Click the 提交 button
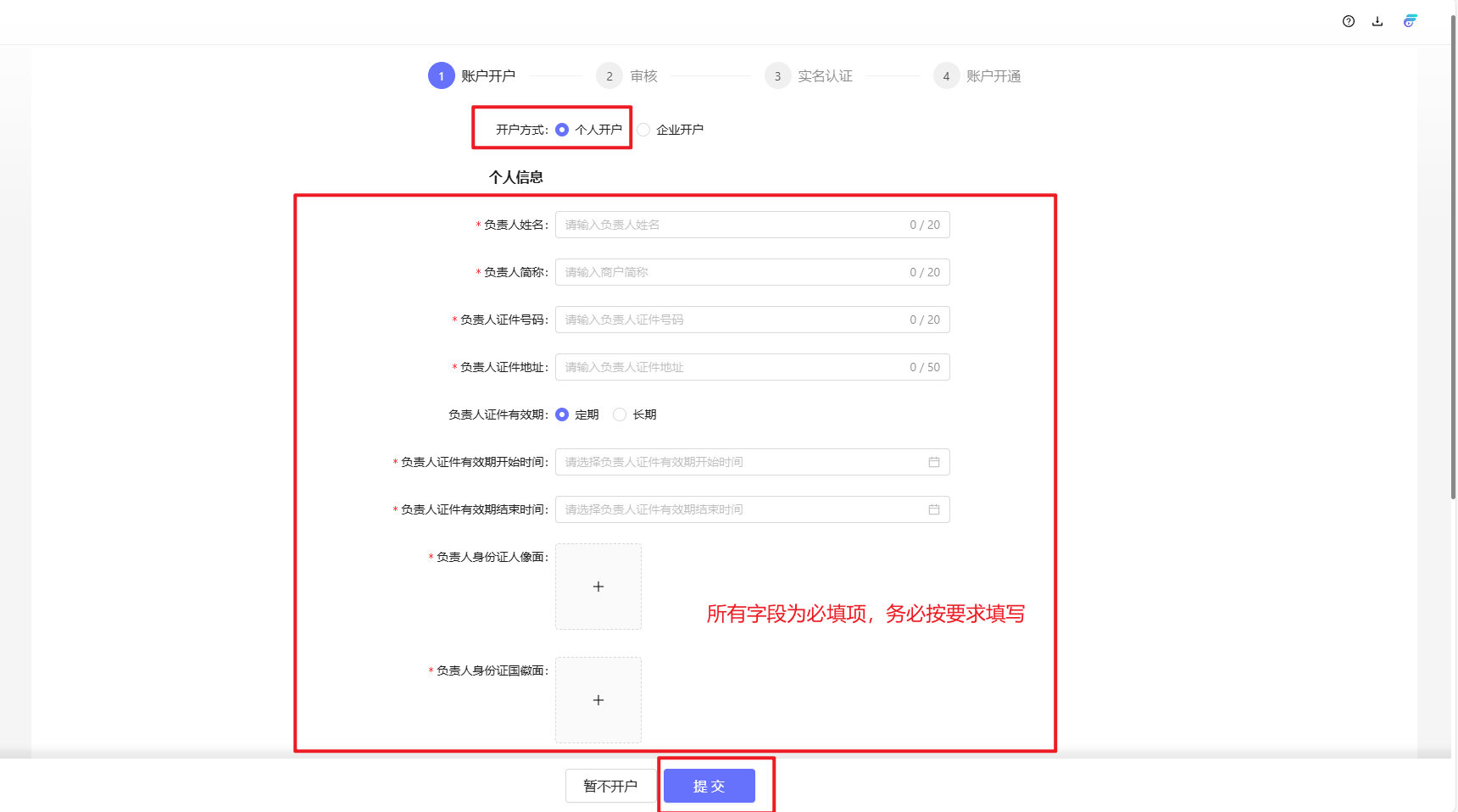Viewport: 1458px width, 812px height. [x=709, y=786]
